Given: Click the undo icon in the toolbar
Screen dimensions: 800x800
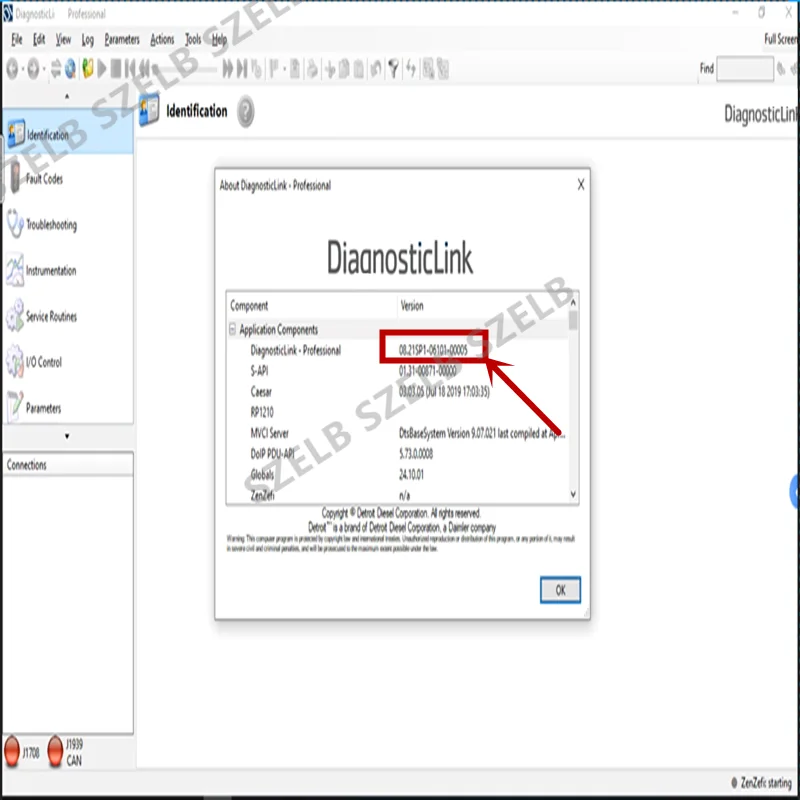Looking at the screenshot, I should tap(376, 68).
